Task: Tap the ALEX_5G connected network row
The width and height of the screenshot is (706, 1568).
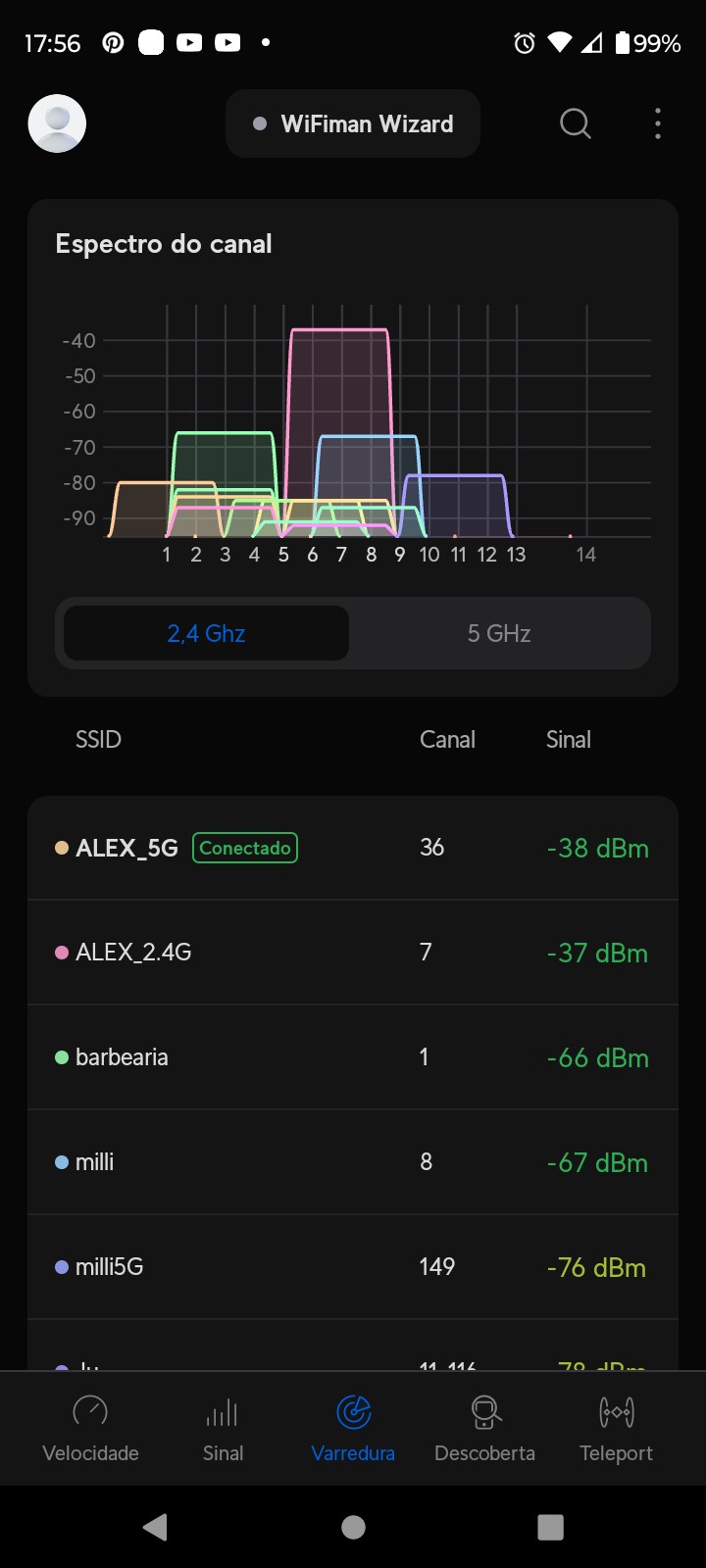Action: point(353,848)
